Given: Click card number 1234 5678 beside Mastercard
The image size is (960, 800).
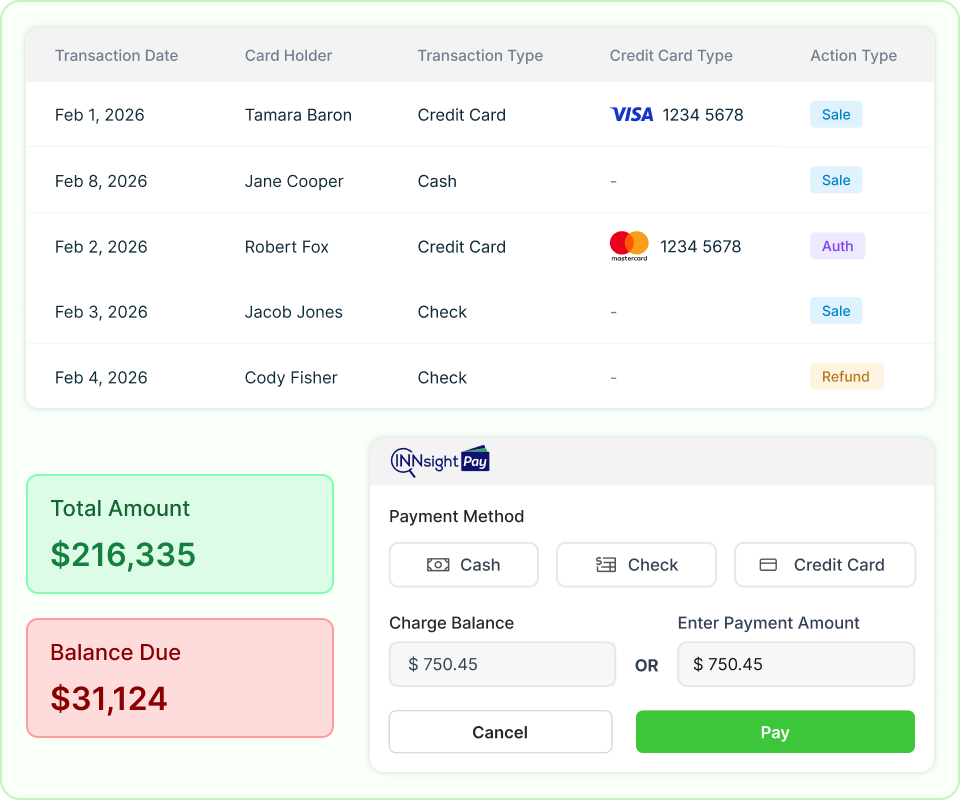Looking at the screenshot, I should pyautogui.click(x=700, y=246).
